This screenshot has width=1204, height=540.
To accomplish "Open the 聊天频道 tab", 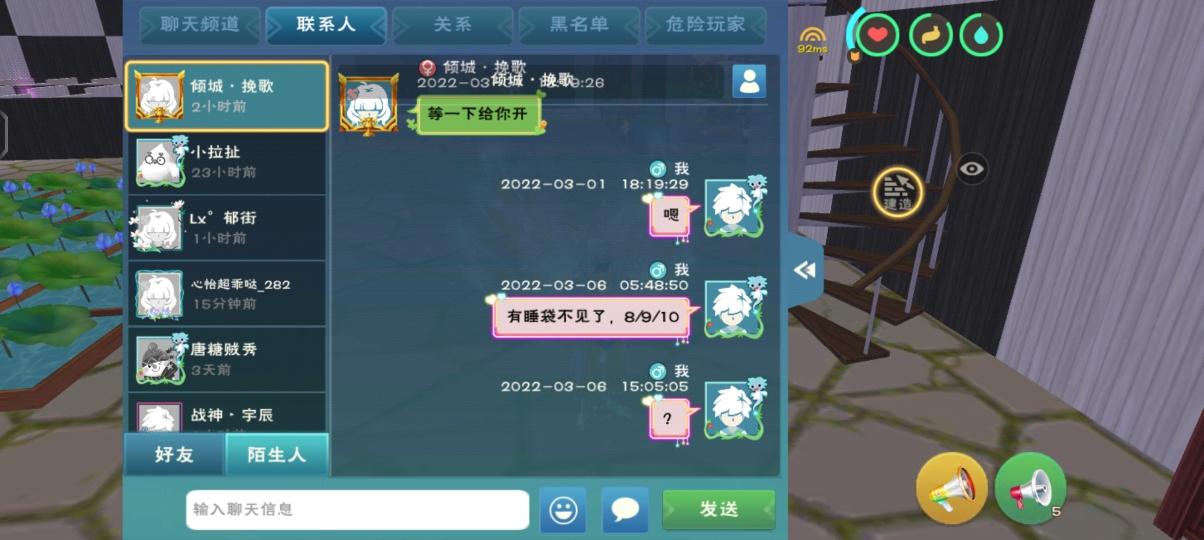I will pyautogui.click(x=200, y=25).
